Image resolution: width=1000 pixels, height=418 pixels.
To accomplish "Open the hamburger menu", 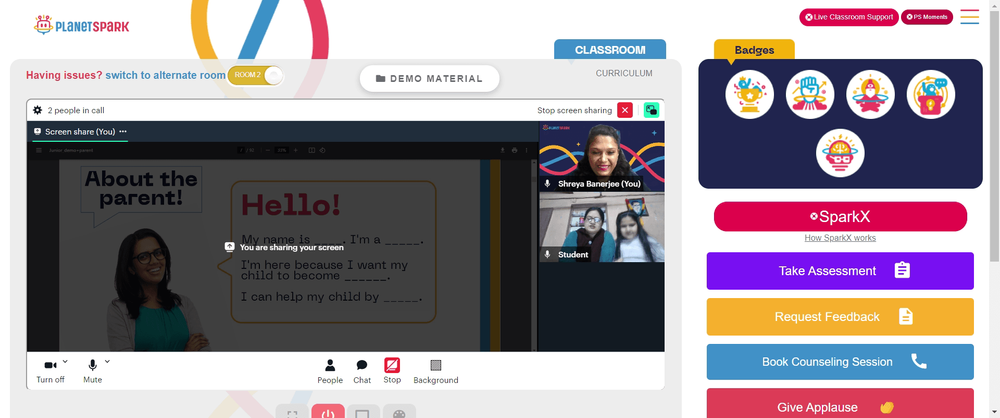I will [969, 17].
